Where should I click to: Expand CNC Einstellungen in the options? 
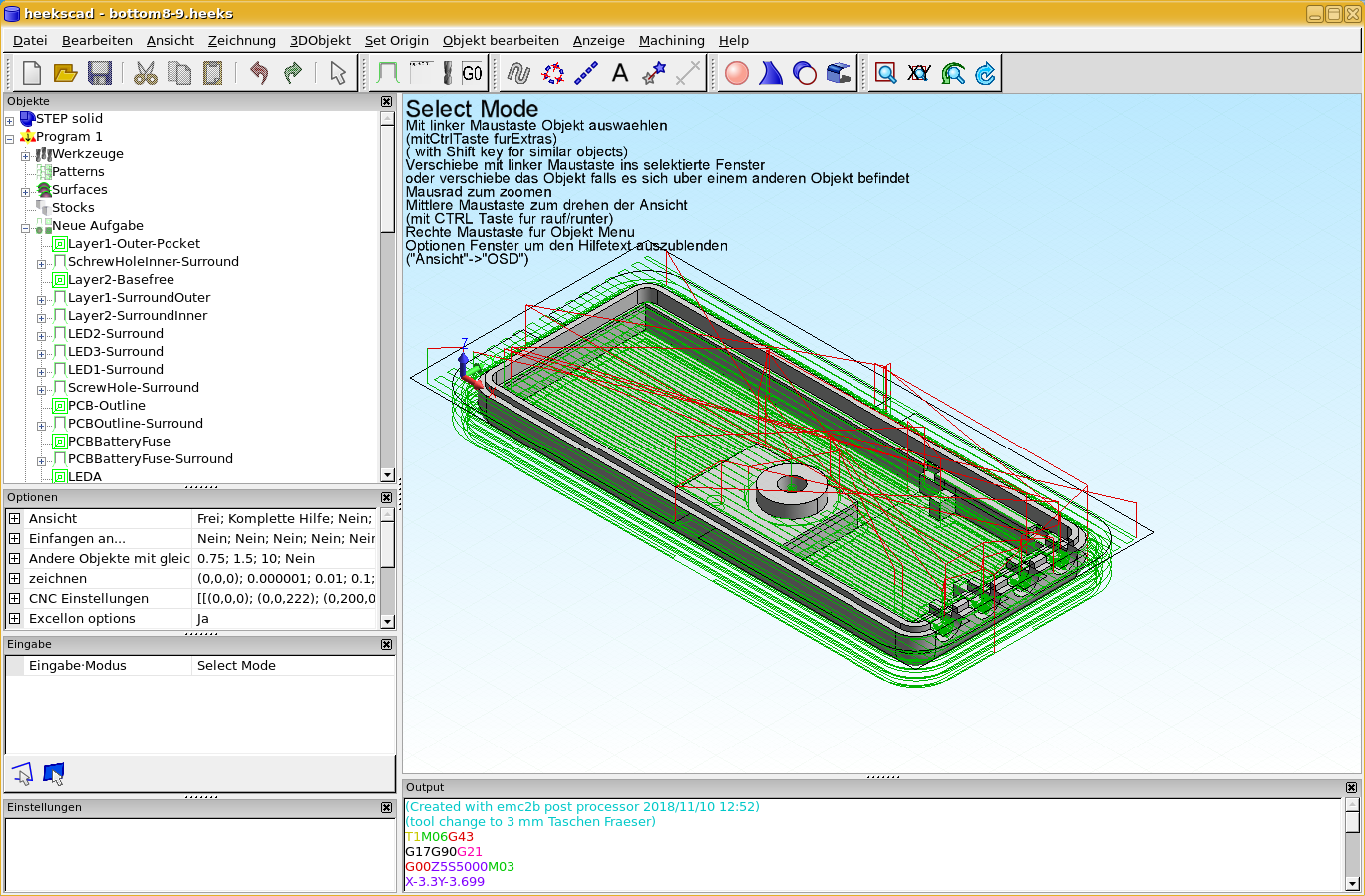pyautogui.click(x=14, y=598)
